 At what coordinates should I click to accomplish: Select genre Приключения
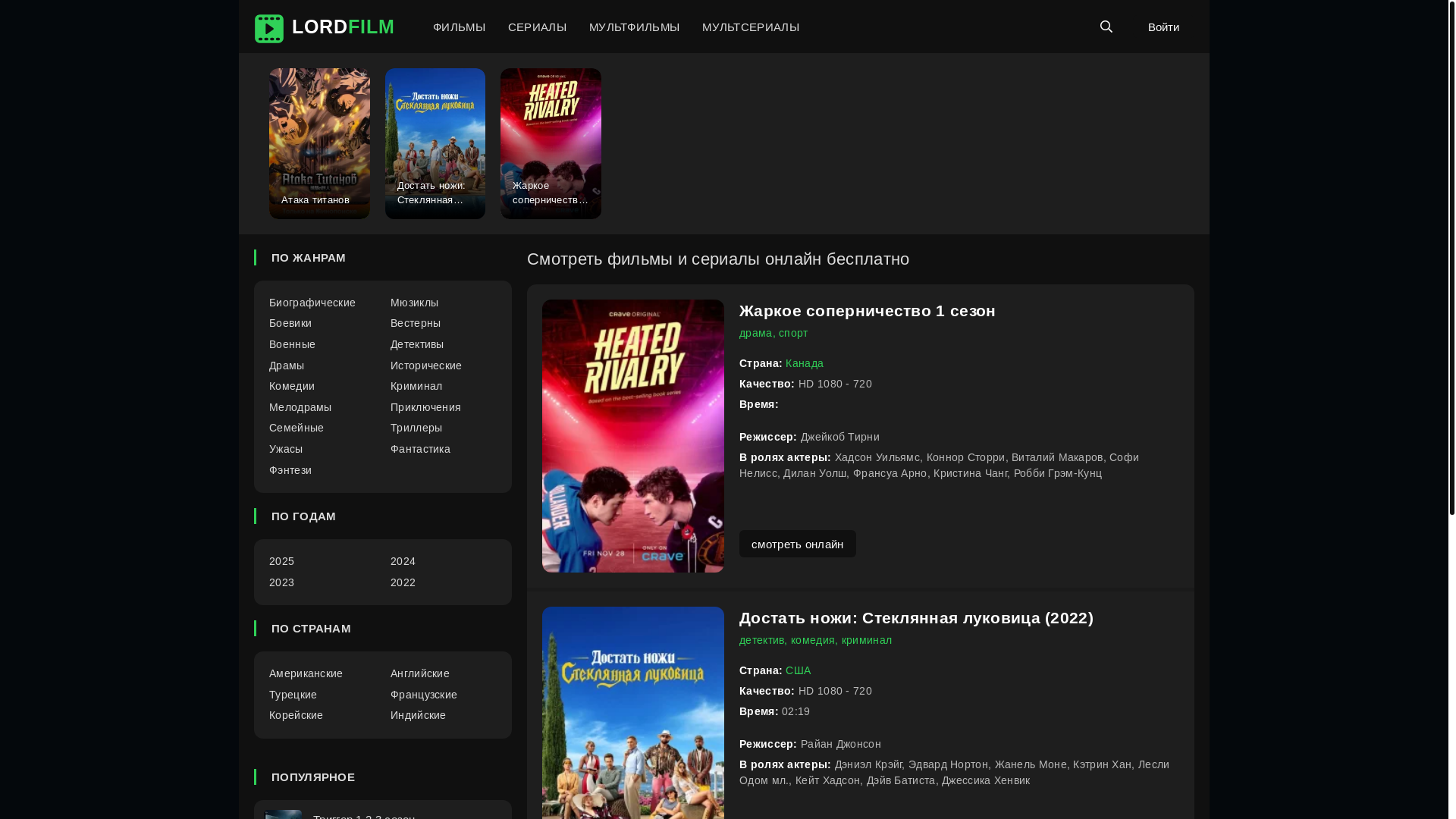(425, 407)
